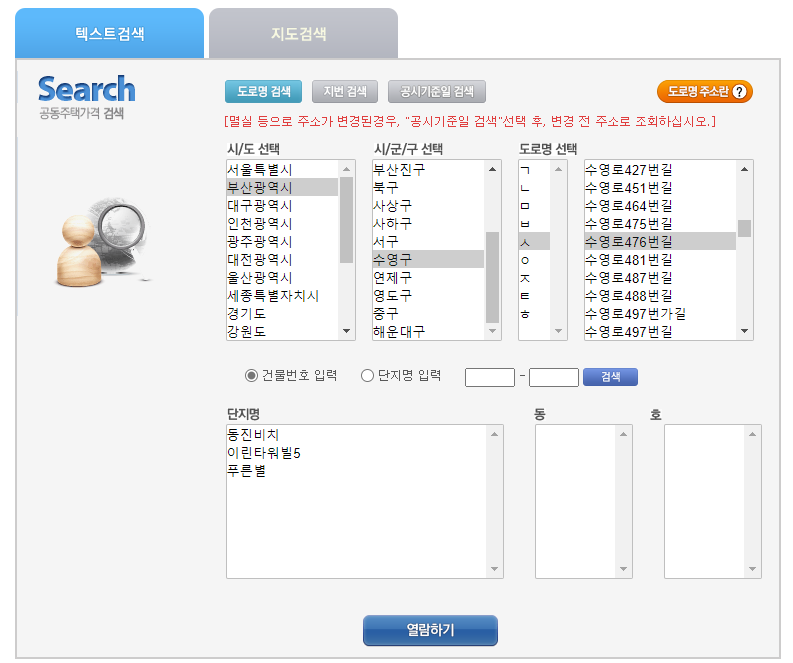Image resolution: width=793 pixels, height=663 pixels.
Task: Open the 도로명주소란 help button
Action: point(705,92)
